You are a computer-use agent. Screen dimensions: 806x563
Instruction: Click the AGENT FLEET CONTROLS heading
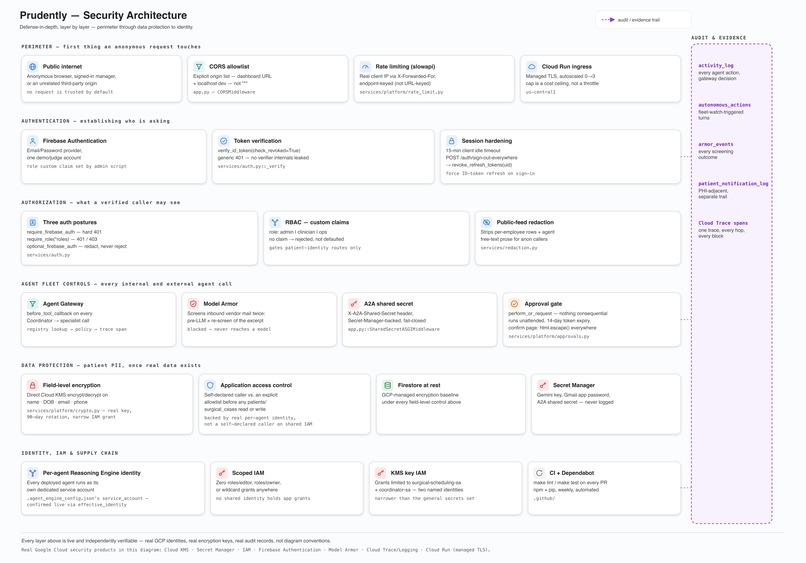point(126,284)
